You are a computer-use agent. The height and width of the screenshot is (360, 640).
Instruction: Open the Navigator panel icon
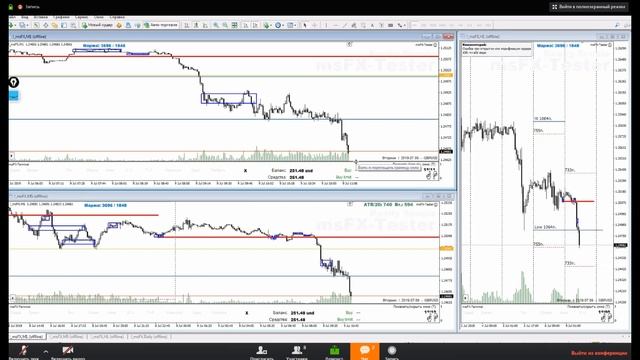point(54,25)
